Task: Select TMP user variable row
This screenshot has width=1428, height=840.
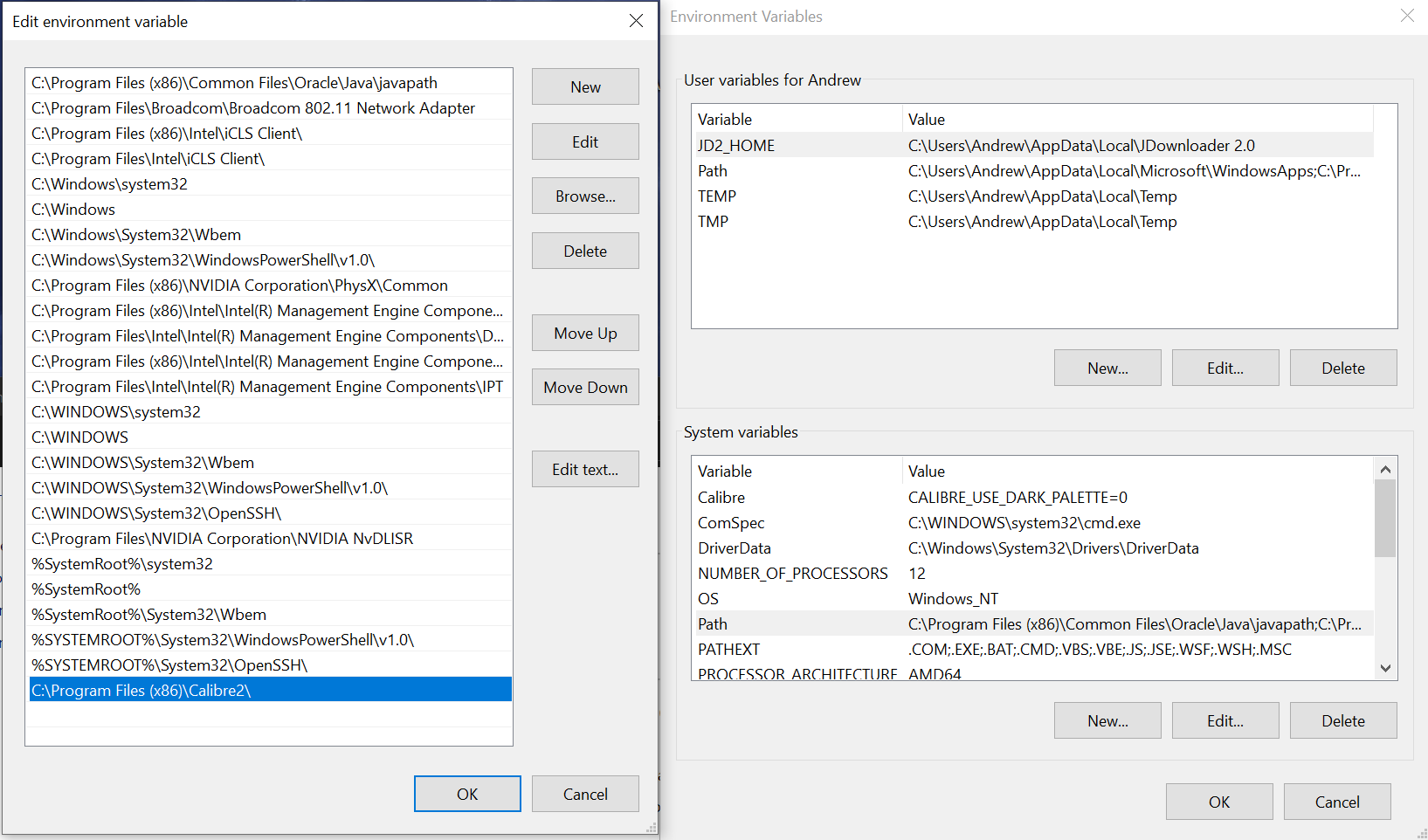Action: 1033,221
